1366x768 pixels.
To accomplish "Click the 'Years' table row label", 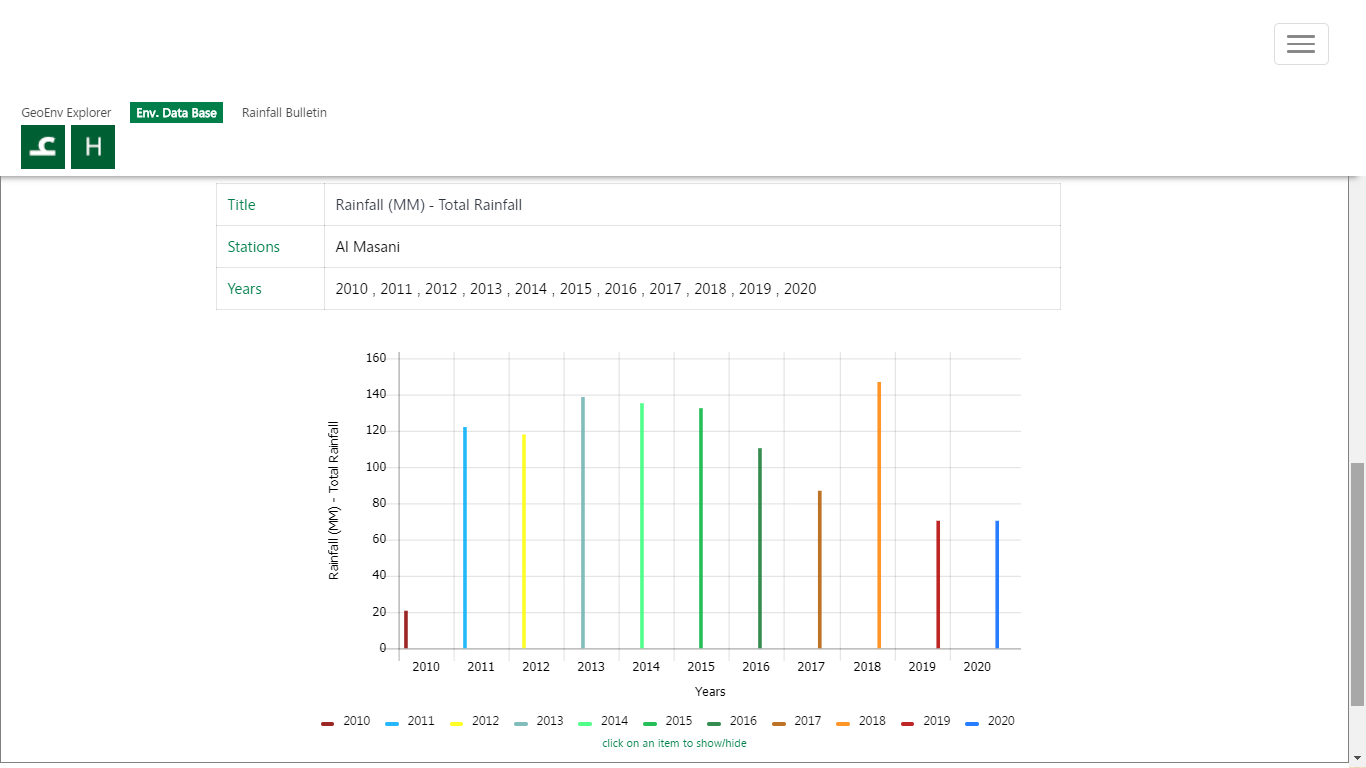I will pyautogui.click(x=244, y=289).
